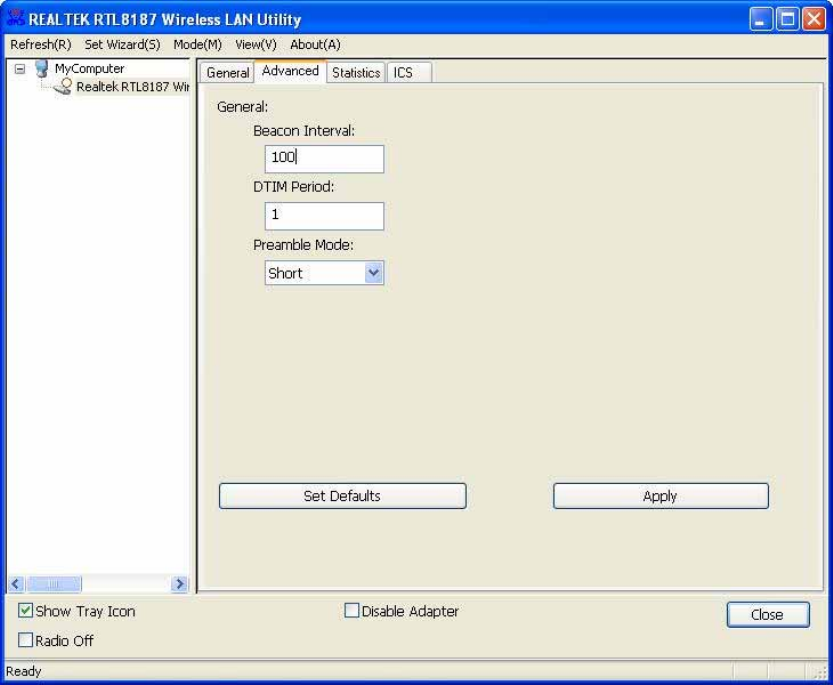
Task: Click the Apply button
Action: point(661,496)
